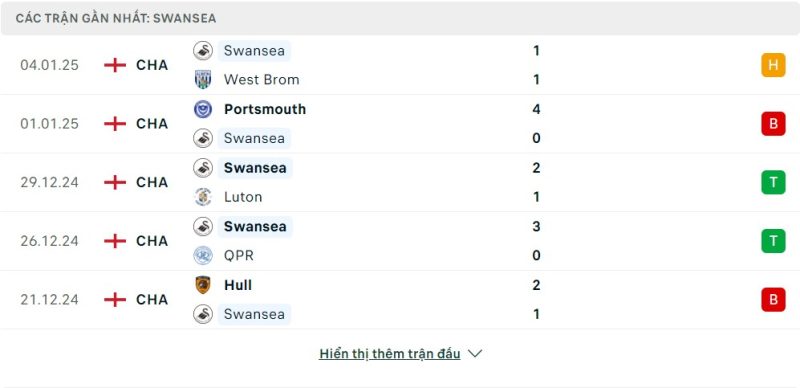Click the orange H draw result badge
800x388 pixels.
[773, 65]
